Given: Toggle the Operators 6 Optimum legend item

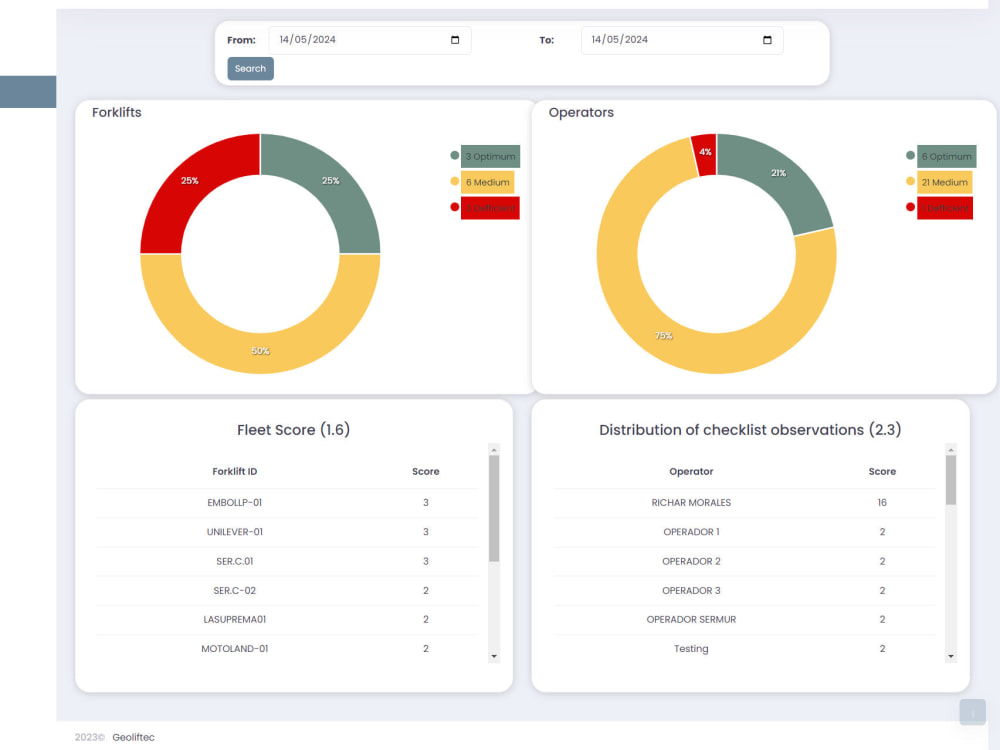Looking at the screenshot, I should pos(941,156).
